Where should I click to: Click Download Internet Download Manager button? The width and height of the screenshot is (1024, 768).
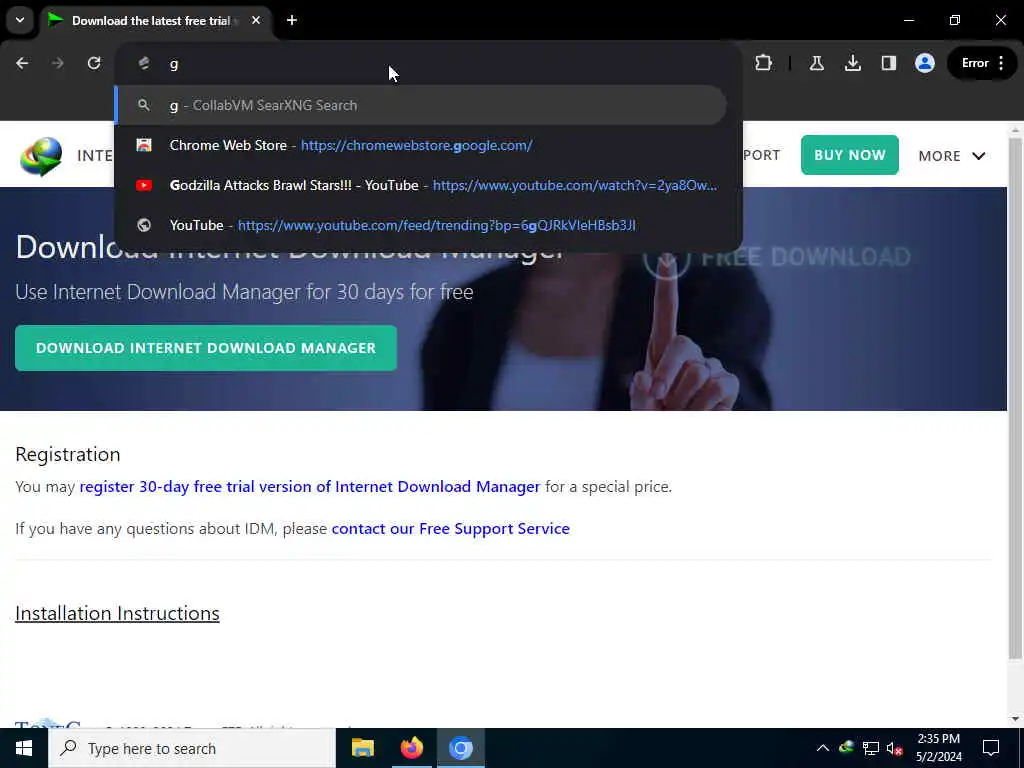pos(206,348)
